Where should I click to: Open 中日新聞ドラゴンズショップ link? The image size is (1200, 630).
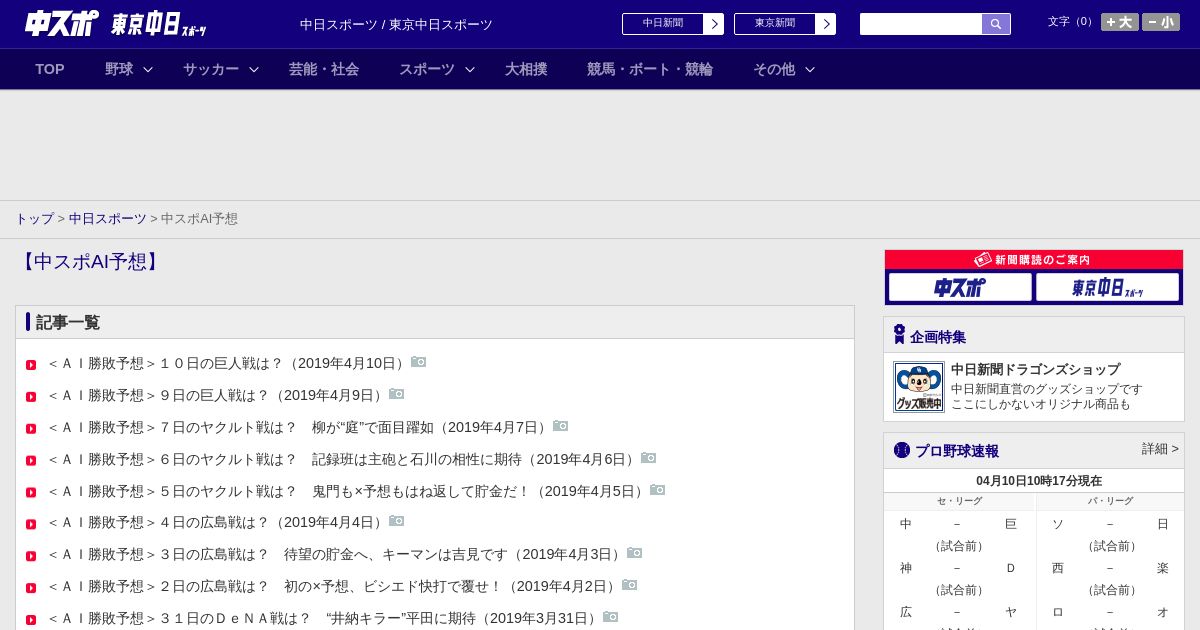point(1035,369)
